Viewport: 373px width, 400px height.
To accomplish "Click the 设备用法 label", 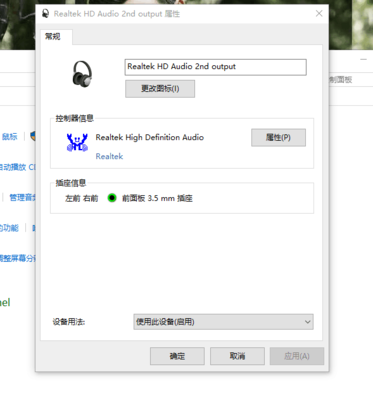I will [69, 322].
